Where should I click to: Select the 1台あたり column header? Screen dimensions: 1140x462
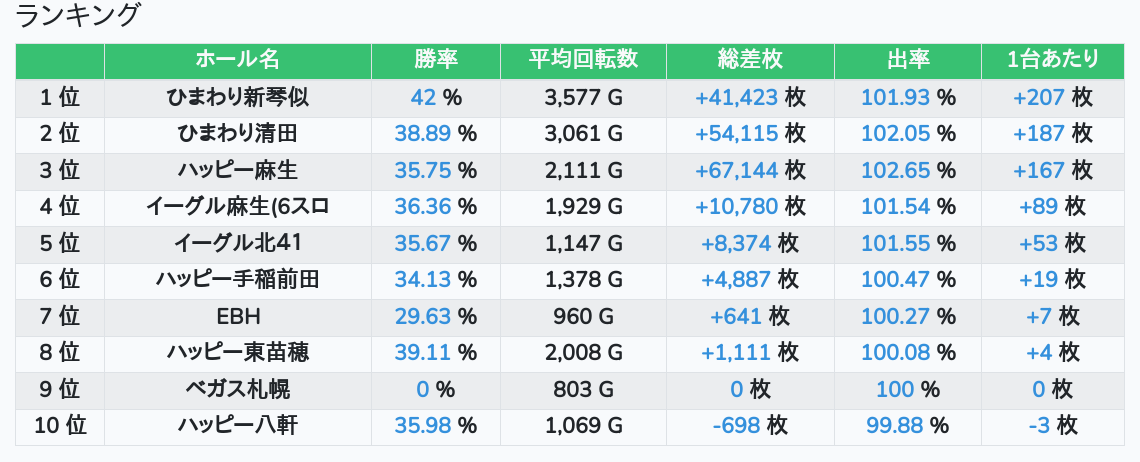tap(1053, 60)
